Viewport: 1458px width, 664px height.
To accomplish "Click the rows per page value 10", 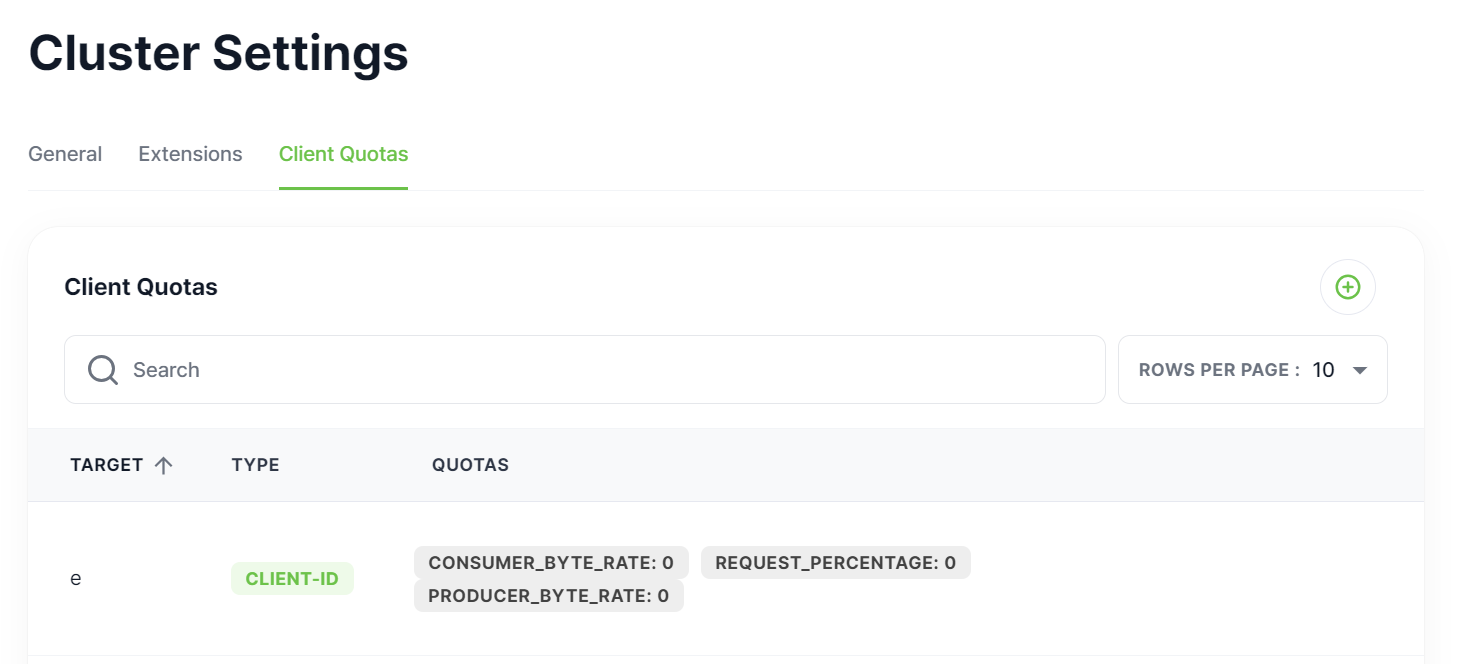I will click(x=1323, y=370).
